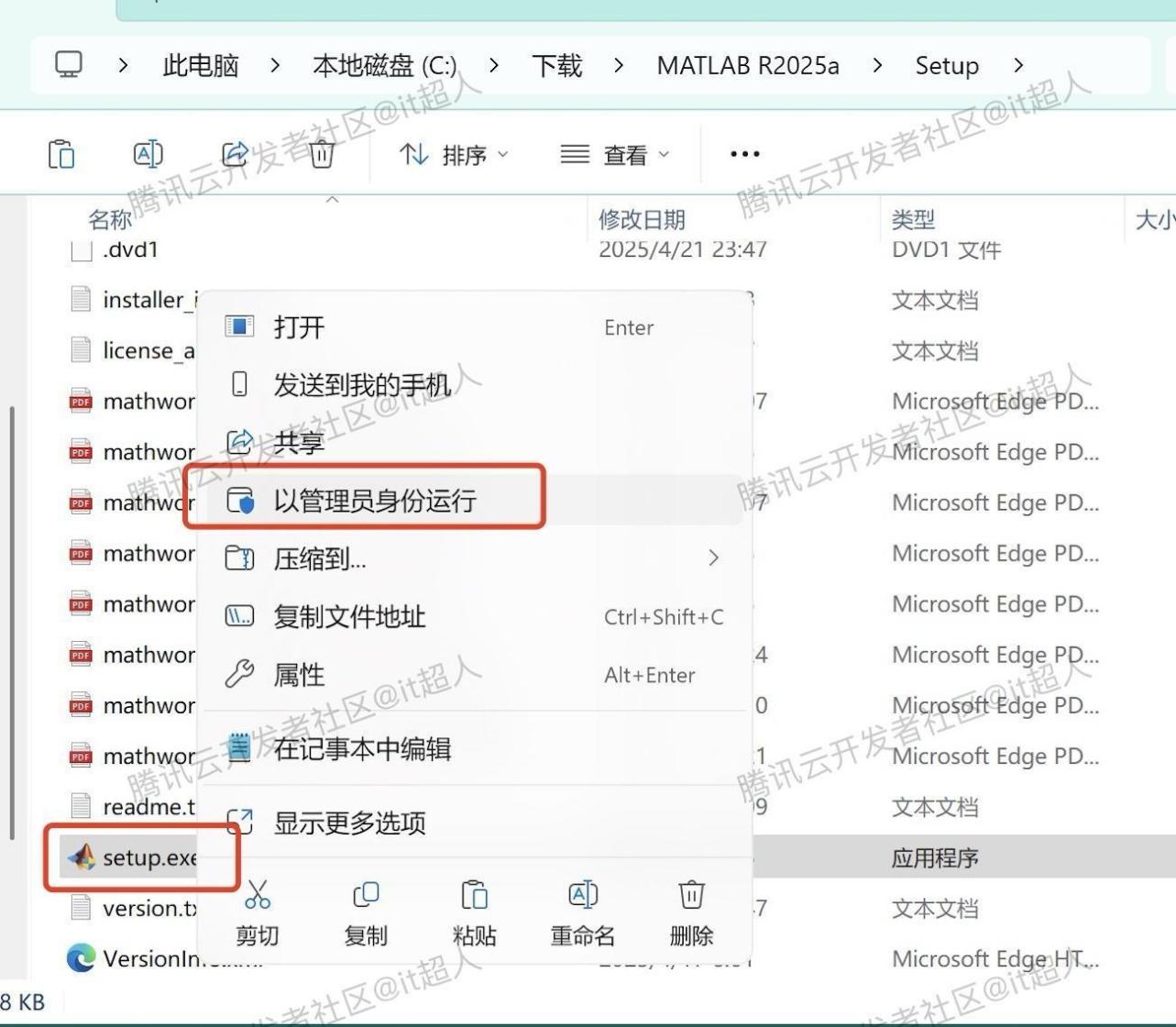
Task: Click the Copy icon in the context menu
Action: [x=365, y=895]
